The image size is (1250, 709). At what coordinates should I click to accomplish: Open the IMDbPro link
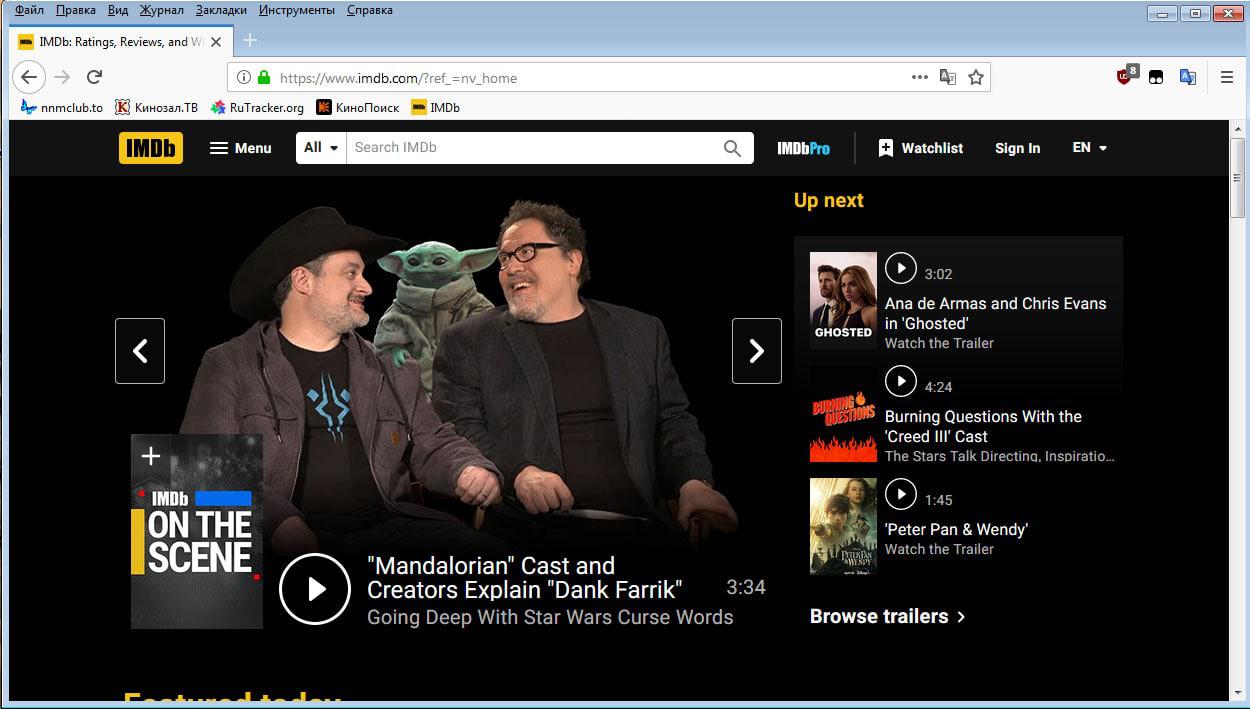click(804, 148)
